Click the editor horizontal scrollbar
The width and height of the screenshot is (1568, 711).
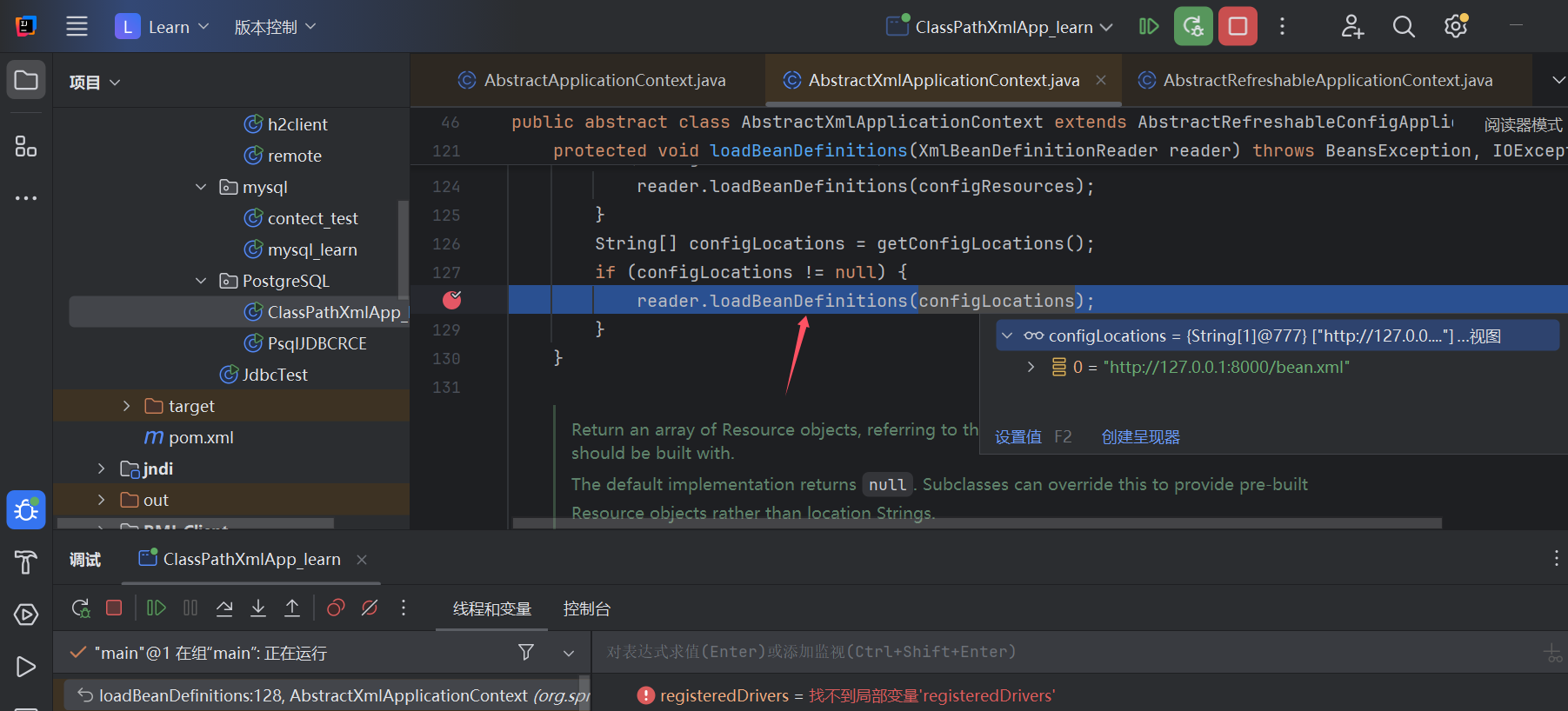(x=977, y=523)
